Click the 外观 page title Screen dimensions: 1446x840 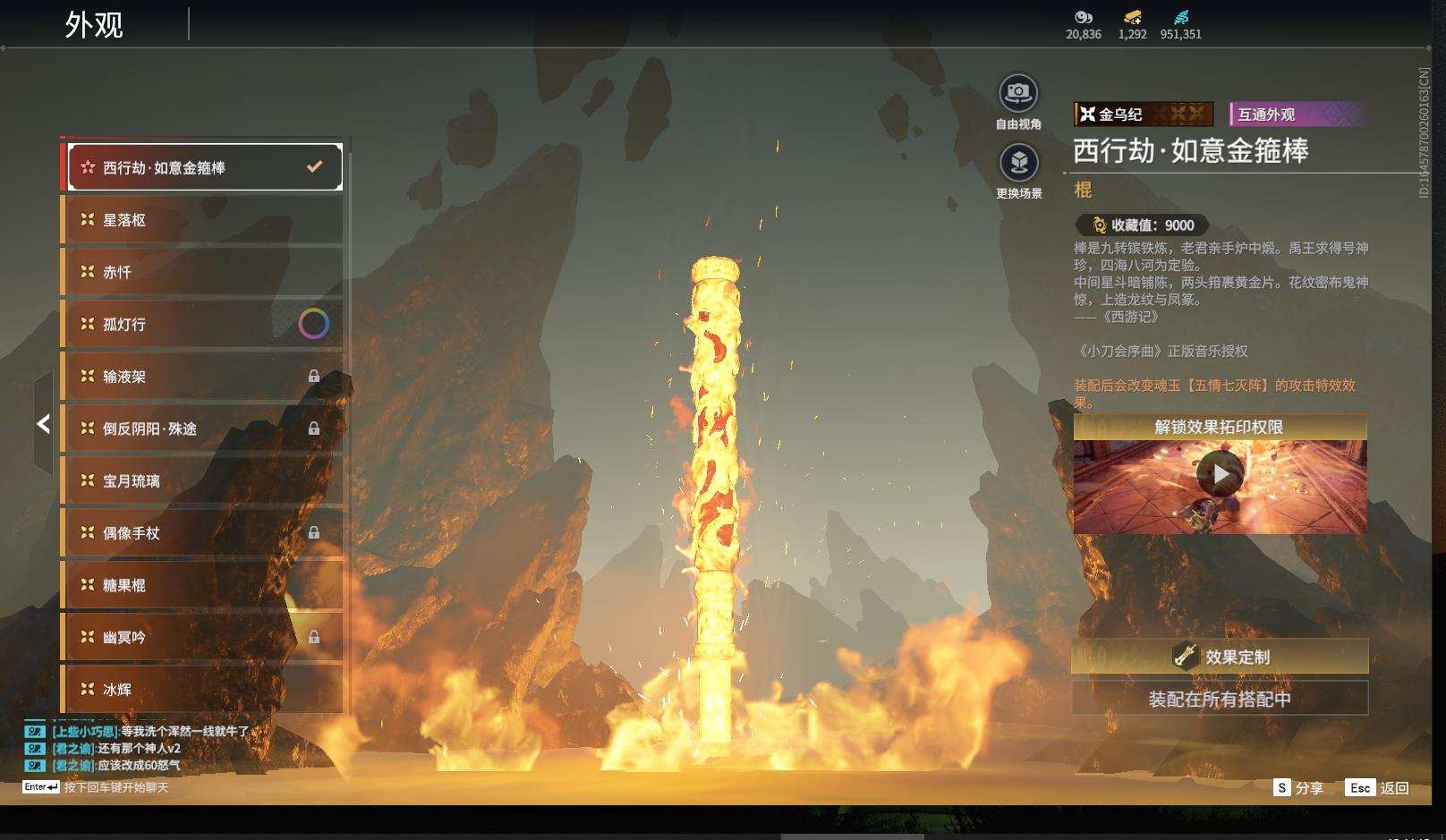click(94, 25)
